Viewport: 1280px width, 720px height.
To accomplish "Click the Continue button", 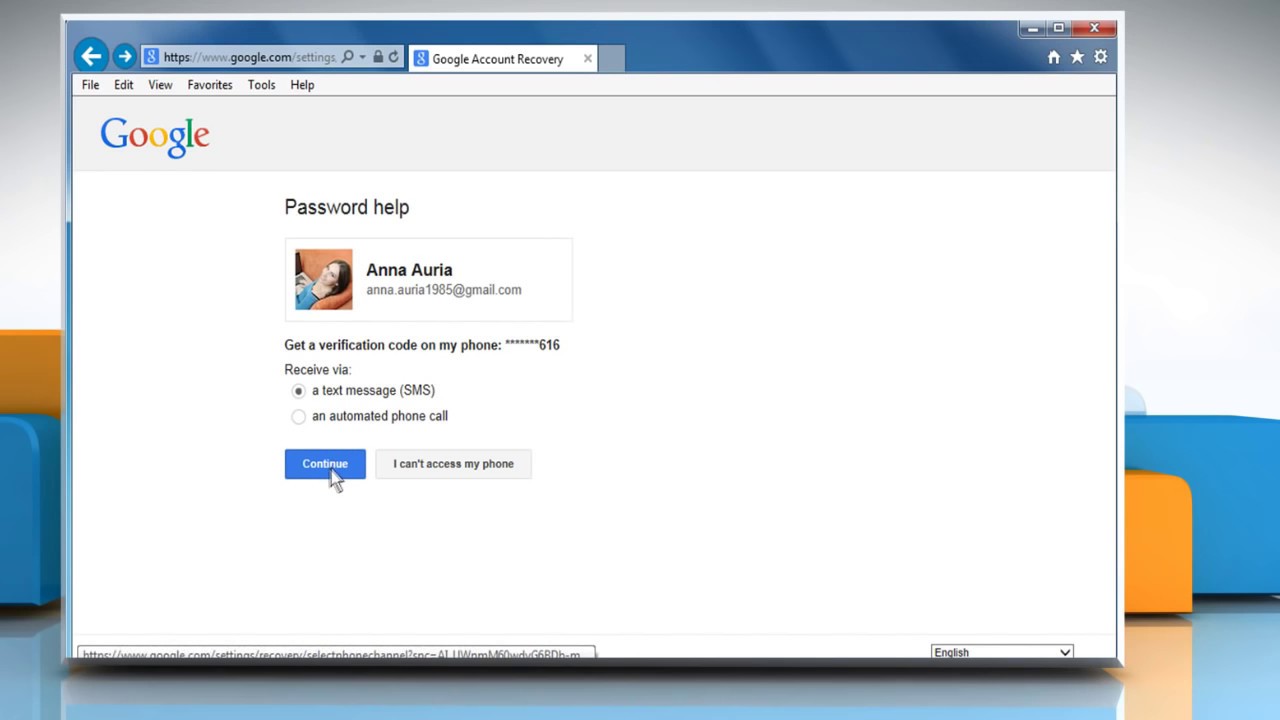I will coord(325,464).
